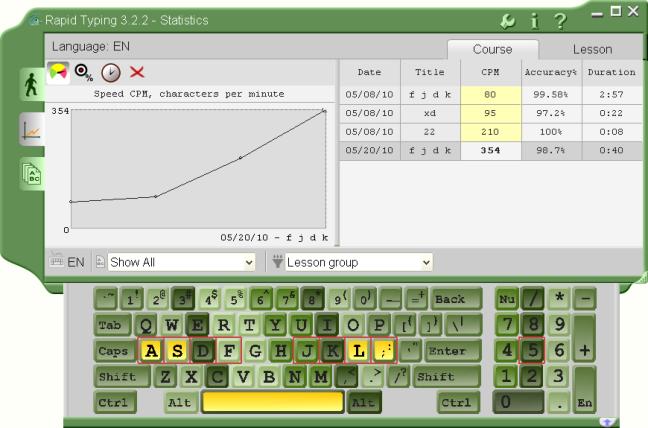Click the EN keyboard layout icon
The image size is (648, 428).
[56, 260]
